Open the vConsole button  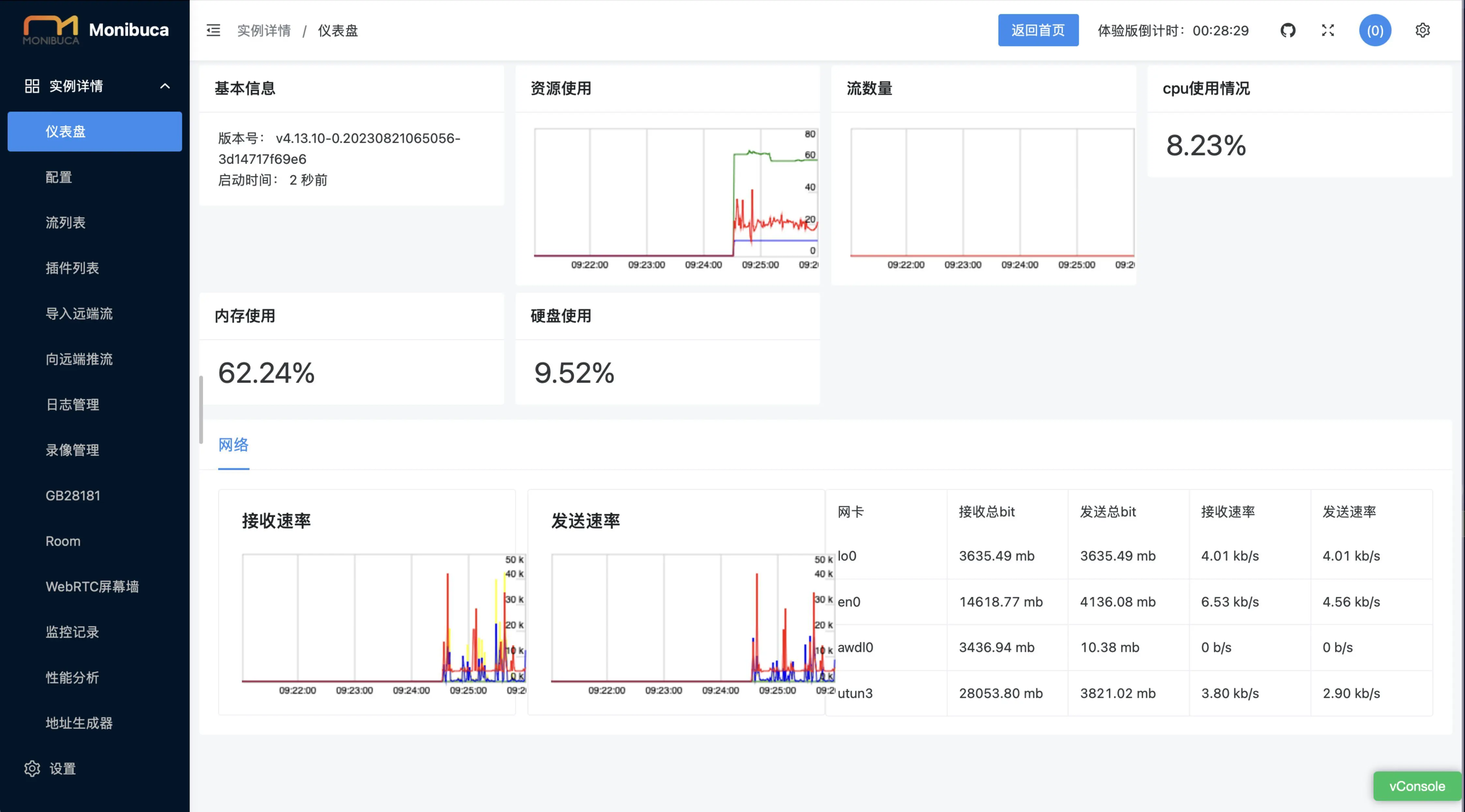(x=1417, y=786)
